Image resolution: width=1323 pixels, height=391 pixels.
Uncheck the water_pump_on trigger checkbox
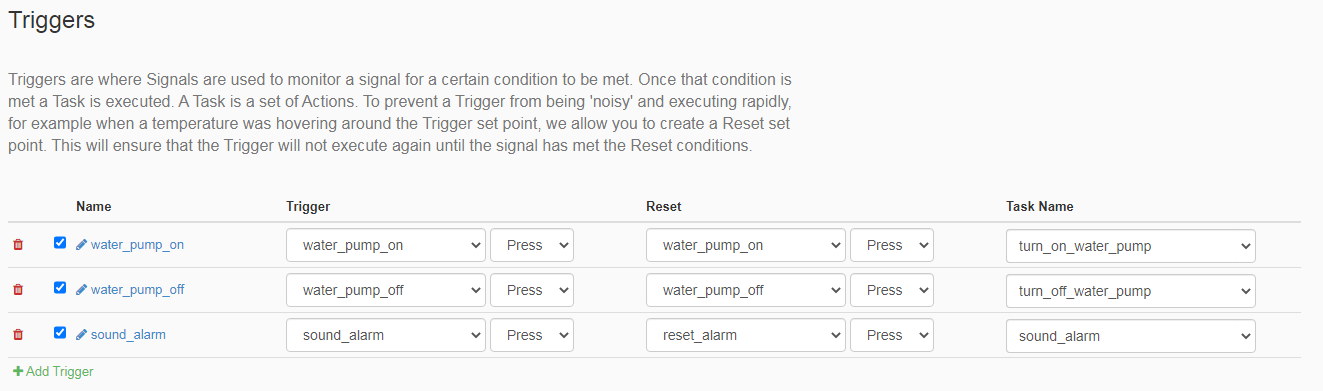click(60, 242)
